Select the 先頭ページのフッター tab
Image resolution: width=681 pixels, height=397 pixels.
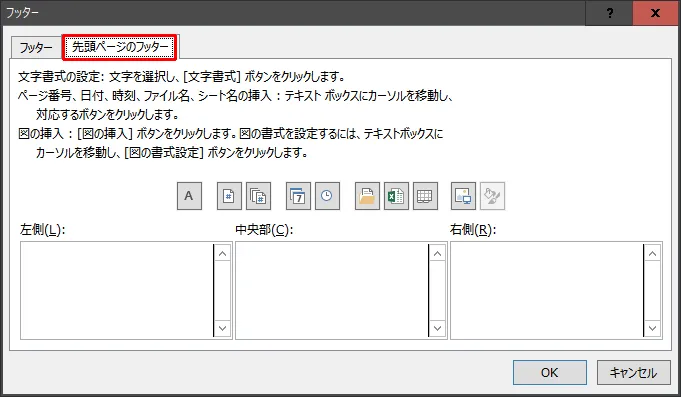pos(120,47)
